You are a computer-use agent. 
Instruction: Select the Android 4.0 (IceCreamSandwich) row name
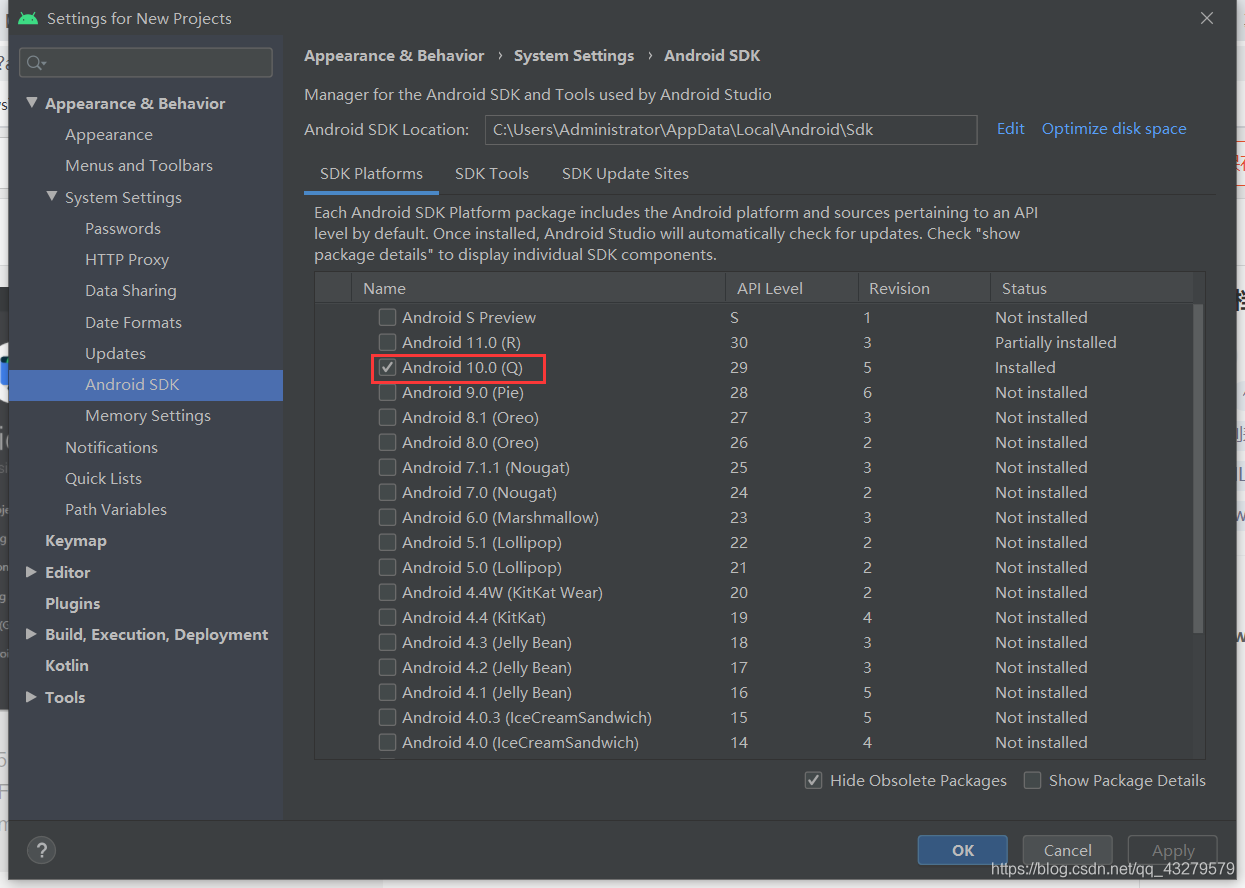(520, 742)
